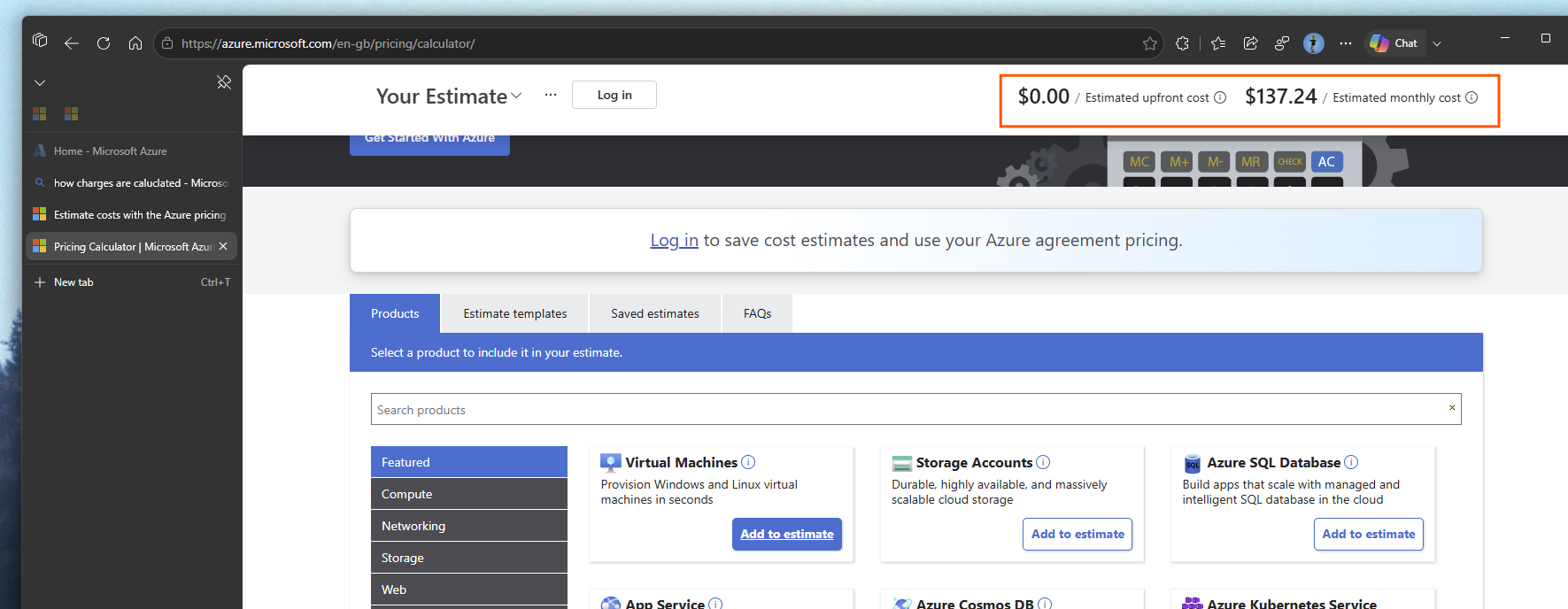Open the browser extensions puzzle icon
Screen dimensions: 1568x609
tap(1182, 43)
